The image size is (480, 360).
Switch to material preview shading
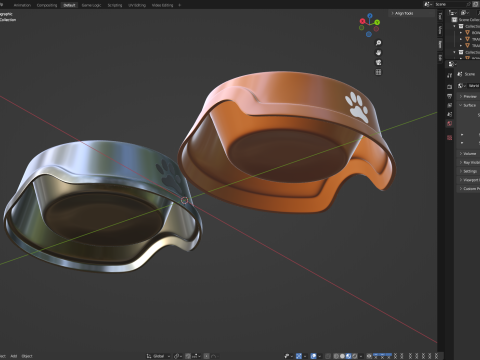(348, 356)
